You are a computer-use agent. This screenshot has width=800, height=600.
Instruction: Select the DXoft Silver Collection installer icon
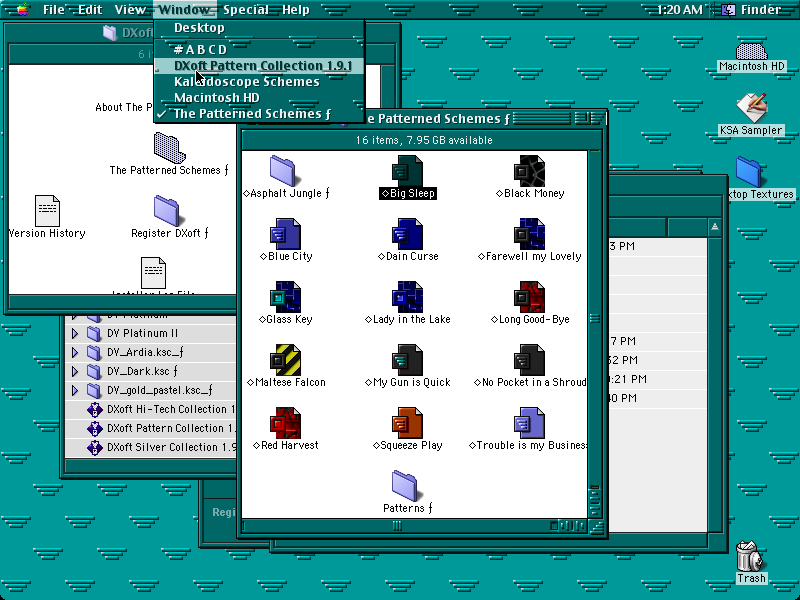[94, 447]
